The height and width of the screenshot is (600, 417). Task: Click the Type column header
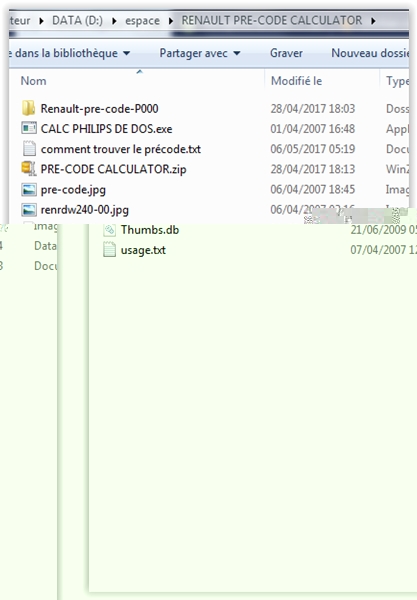[x=397, y=81]
